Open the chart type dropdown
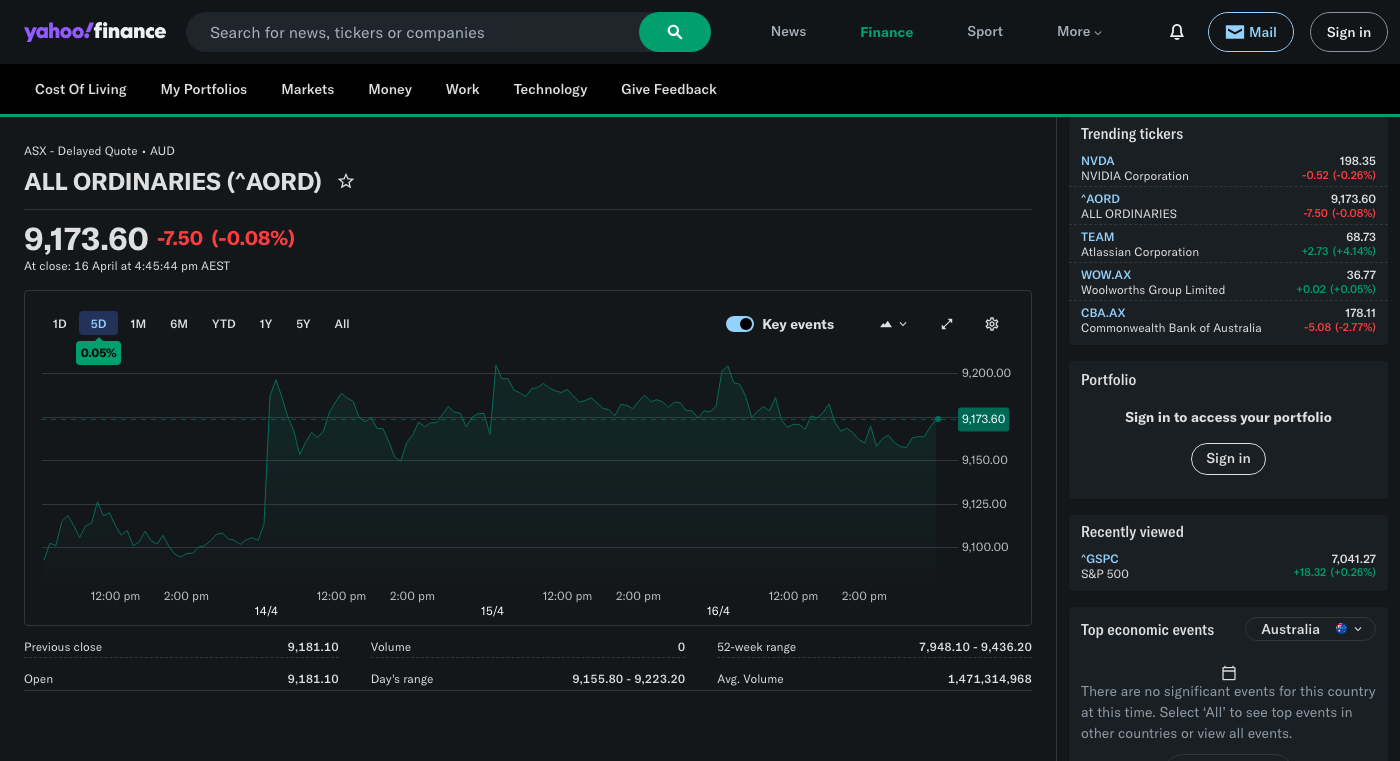Viewport: 1400px width, 761px height. (893, 324)
